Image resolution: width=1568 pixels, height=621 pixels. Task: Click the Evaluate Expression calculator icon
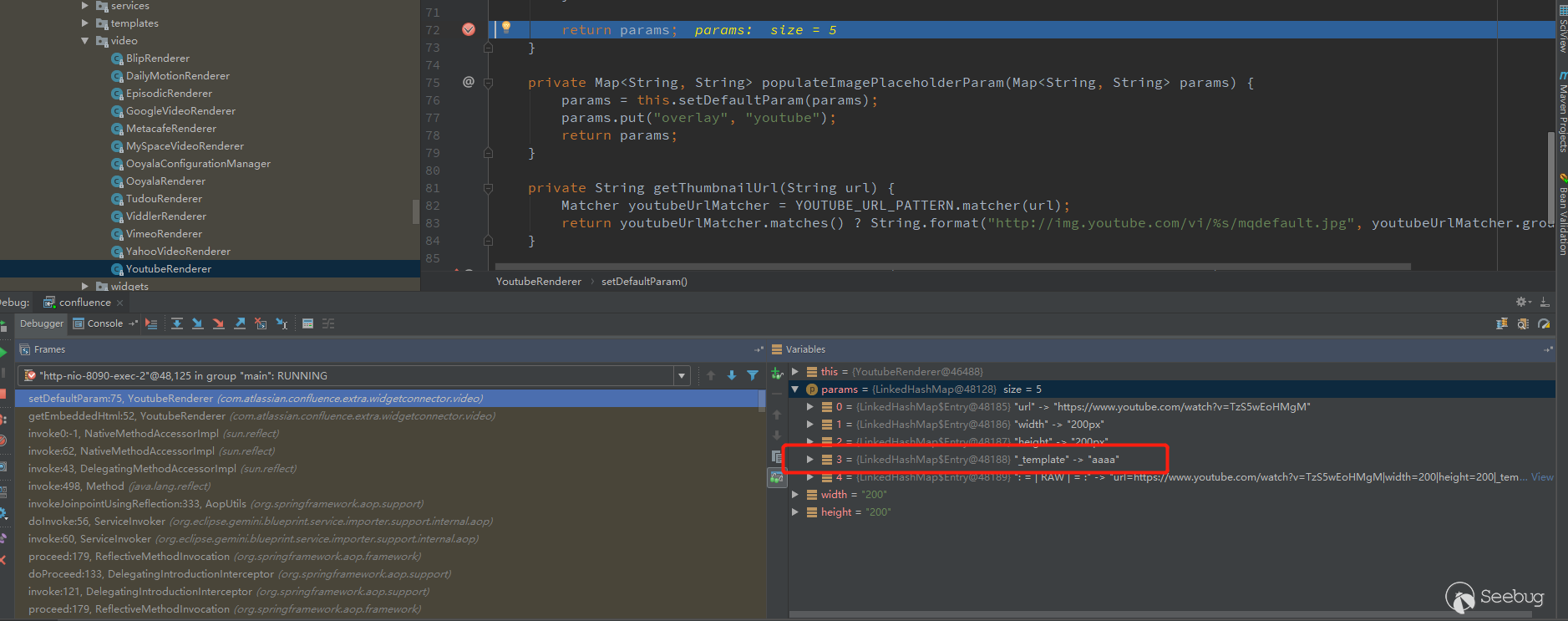coord(307,323)
